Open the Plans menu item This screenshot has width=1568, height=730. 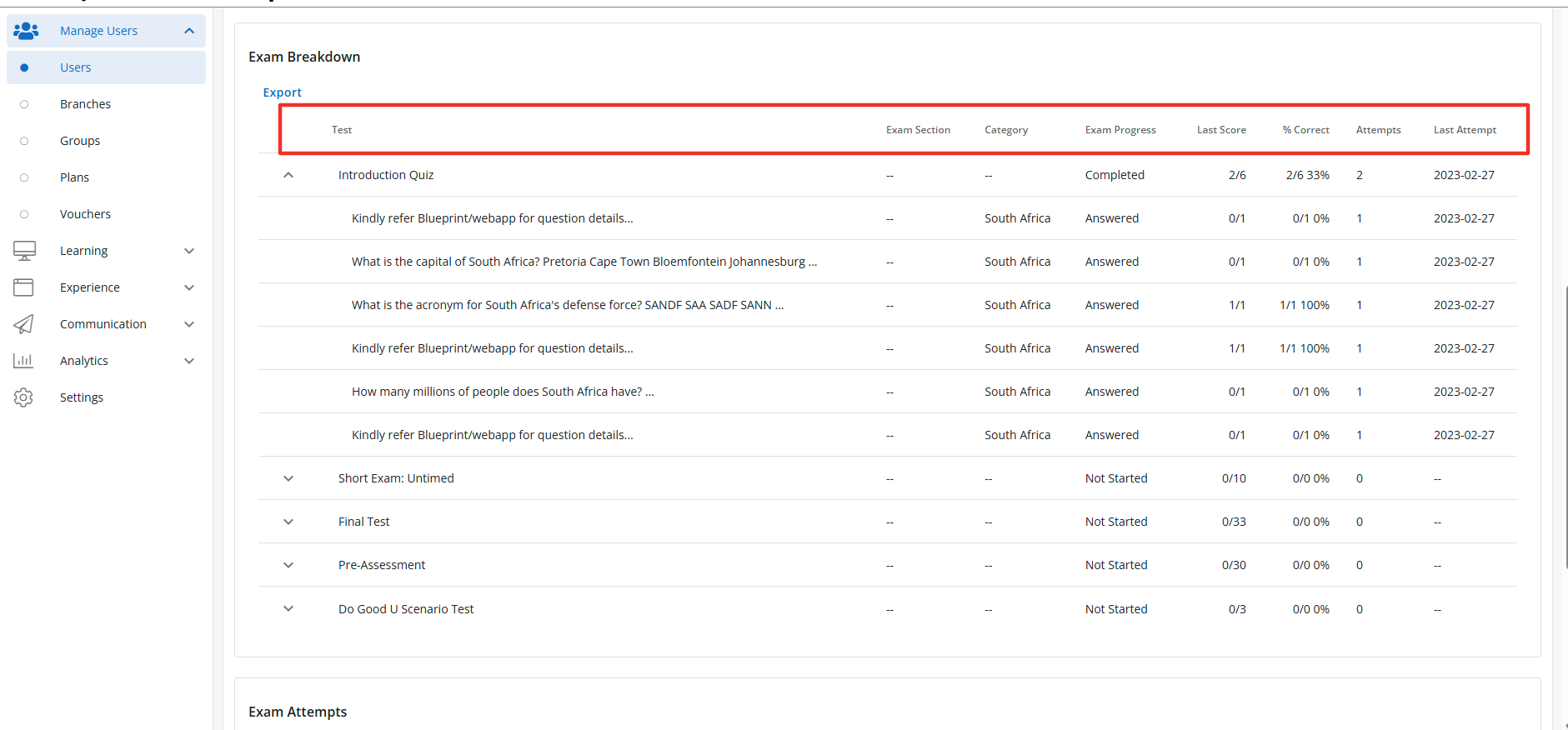click(74, 177)
